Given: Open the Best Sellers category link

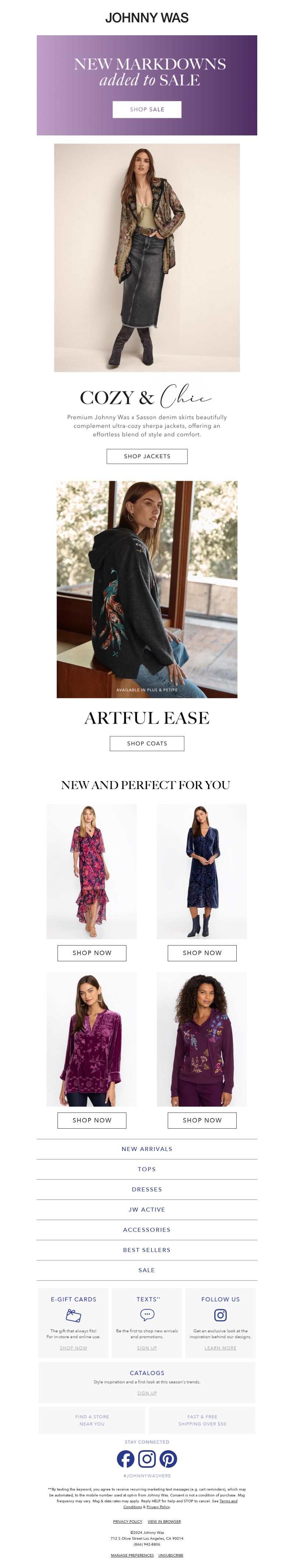Looking at the screenshot, I should tap(147, 1250).
